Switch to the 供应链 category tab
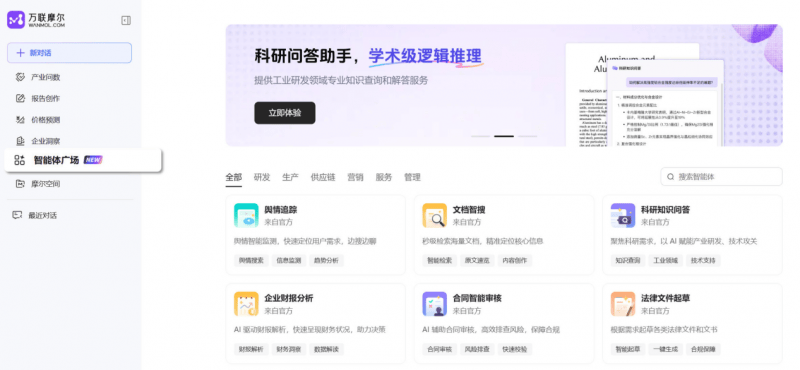The height and width of the screenshot is (370, 800). tap(323, 177)
